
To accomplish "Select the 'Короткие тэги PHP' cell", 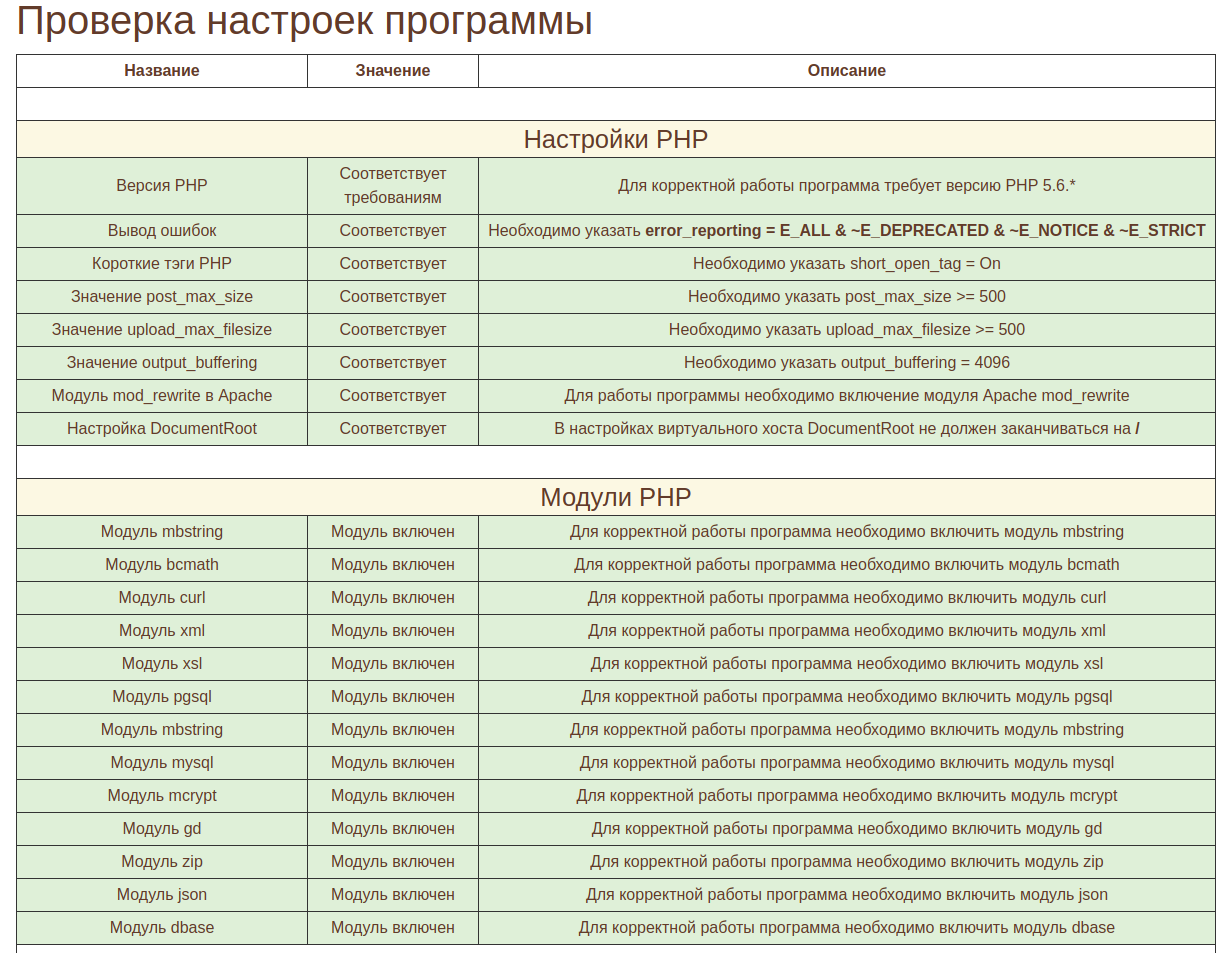I will coord(162,264).
